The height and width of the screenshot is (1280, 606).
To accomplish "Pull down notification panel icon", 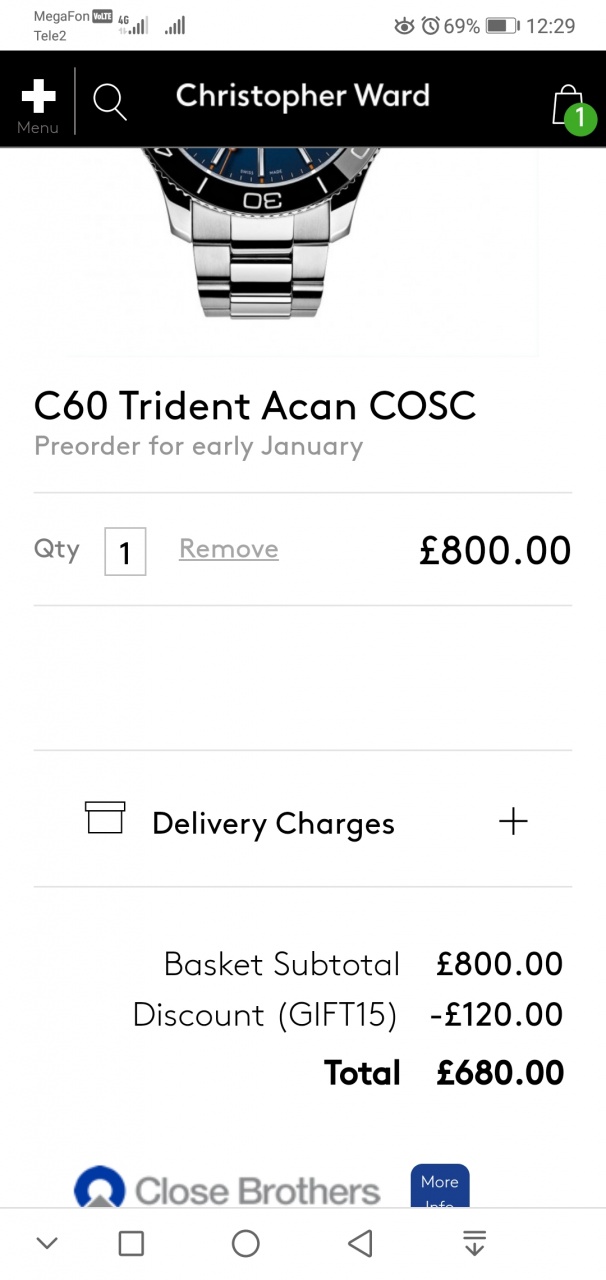I will (x=474, y=1243).
